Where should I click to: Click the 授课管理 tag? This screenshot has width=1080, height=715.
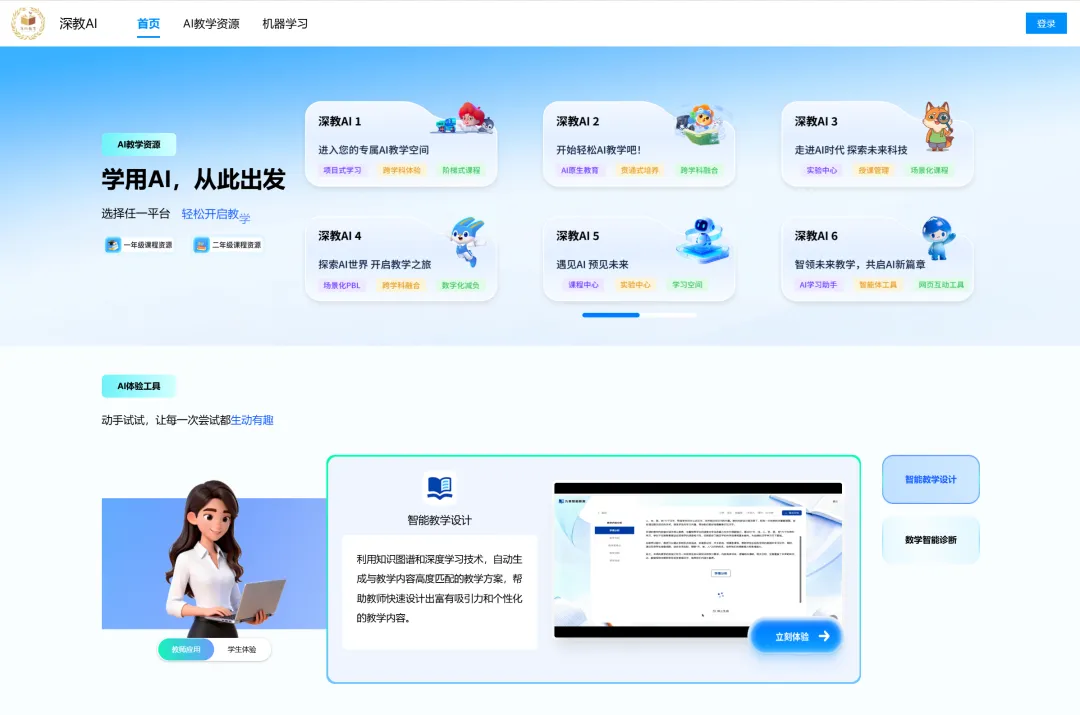coord(873,170)
